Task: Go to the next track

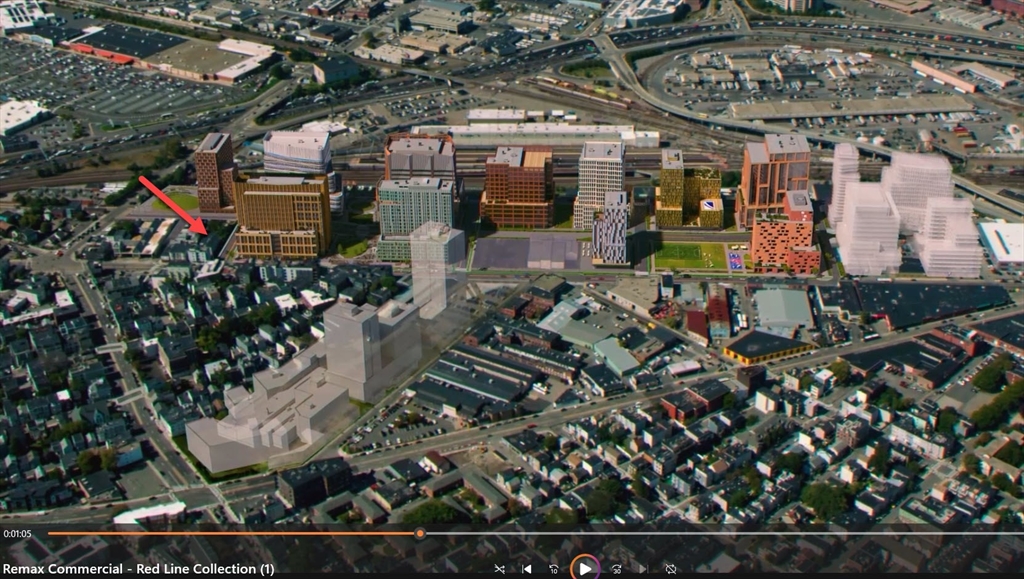Action: (x=643, y=569)
